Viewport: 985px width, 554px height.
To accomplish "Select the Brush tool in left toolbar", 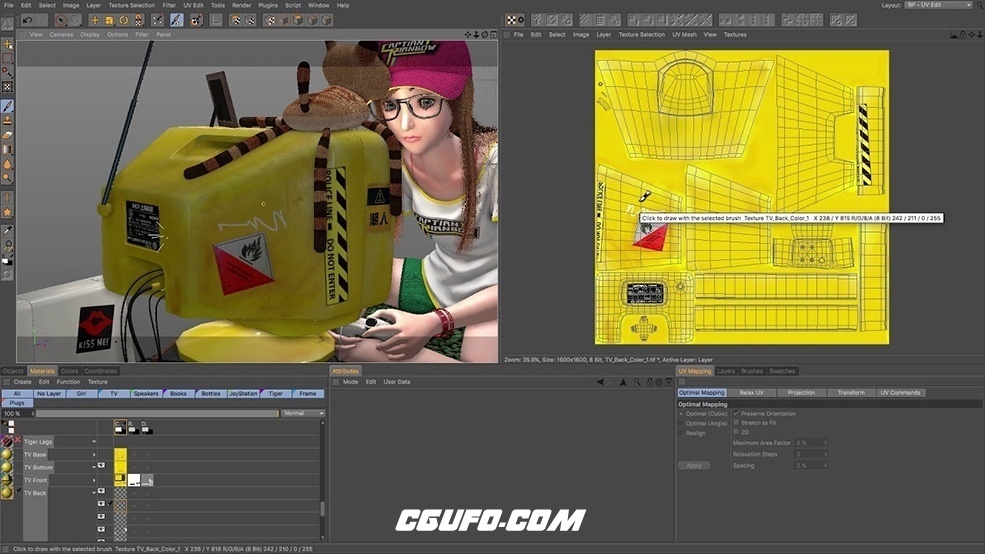I will point(7,105).
